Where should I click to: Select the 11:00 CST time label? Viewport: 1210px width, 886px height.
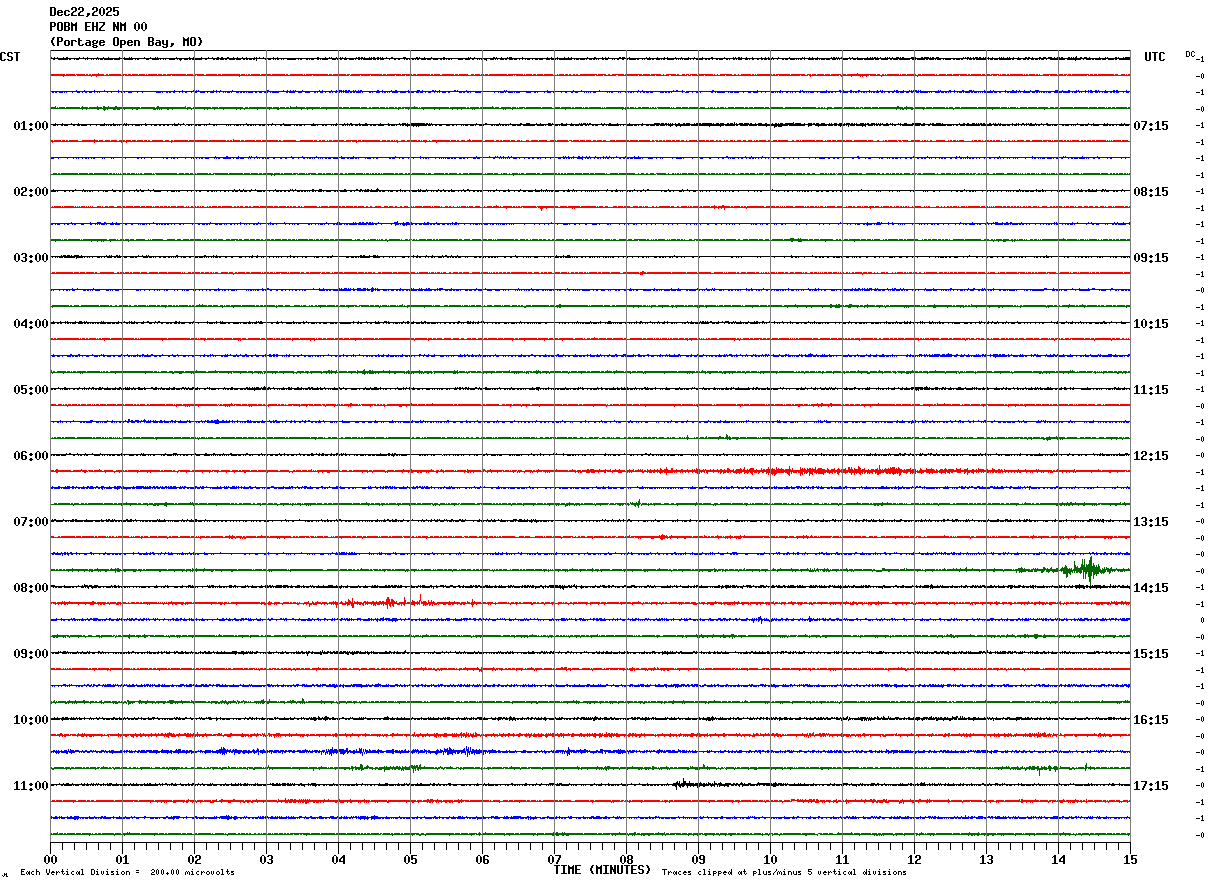[30, 786]
